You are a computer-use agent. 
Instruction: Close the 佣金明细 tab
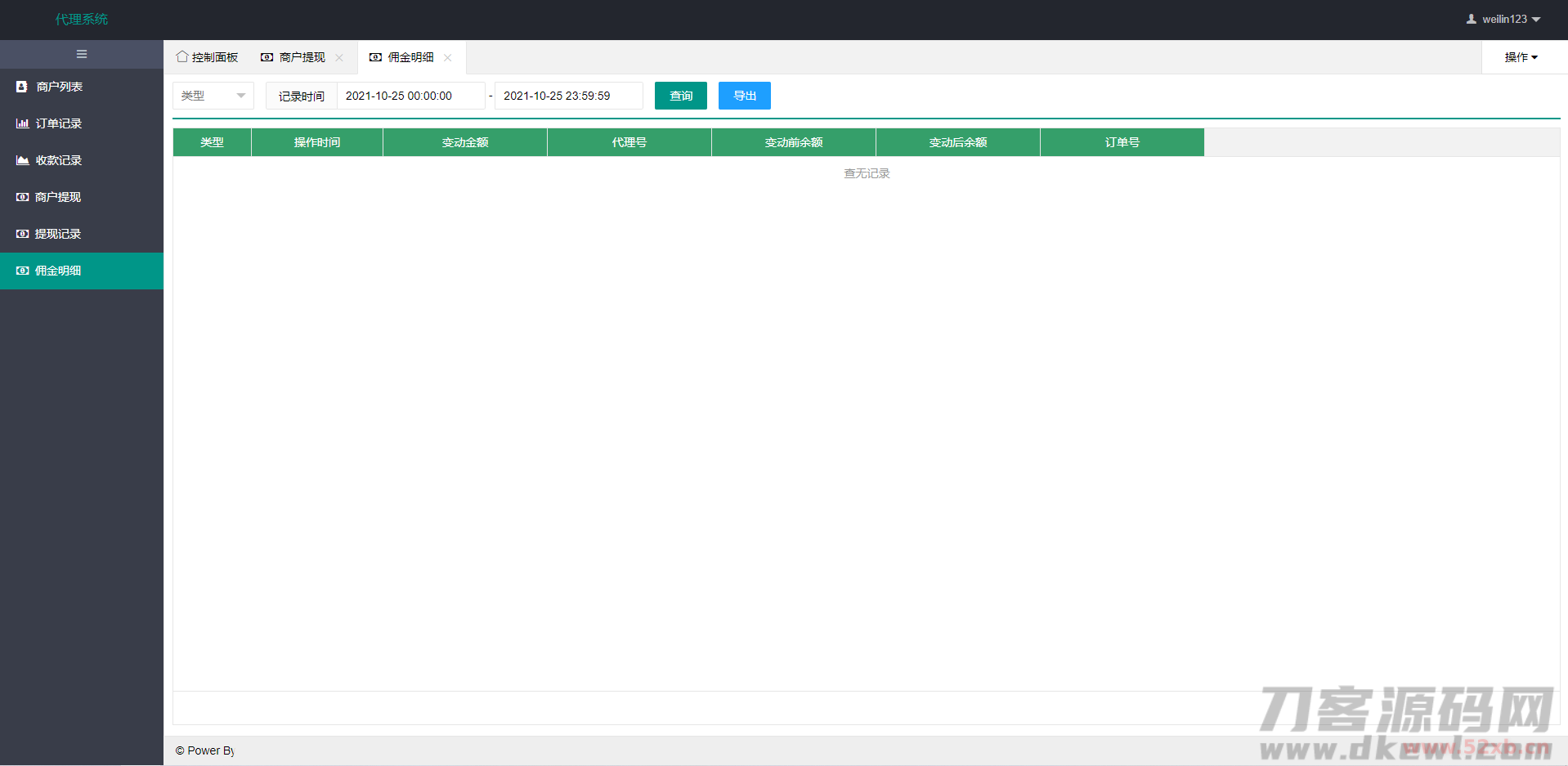(448, 57)
